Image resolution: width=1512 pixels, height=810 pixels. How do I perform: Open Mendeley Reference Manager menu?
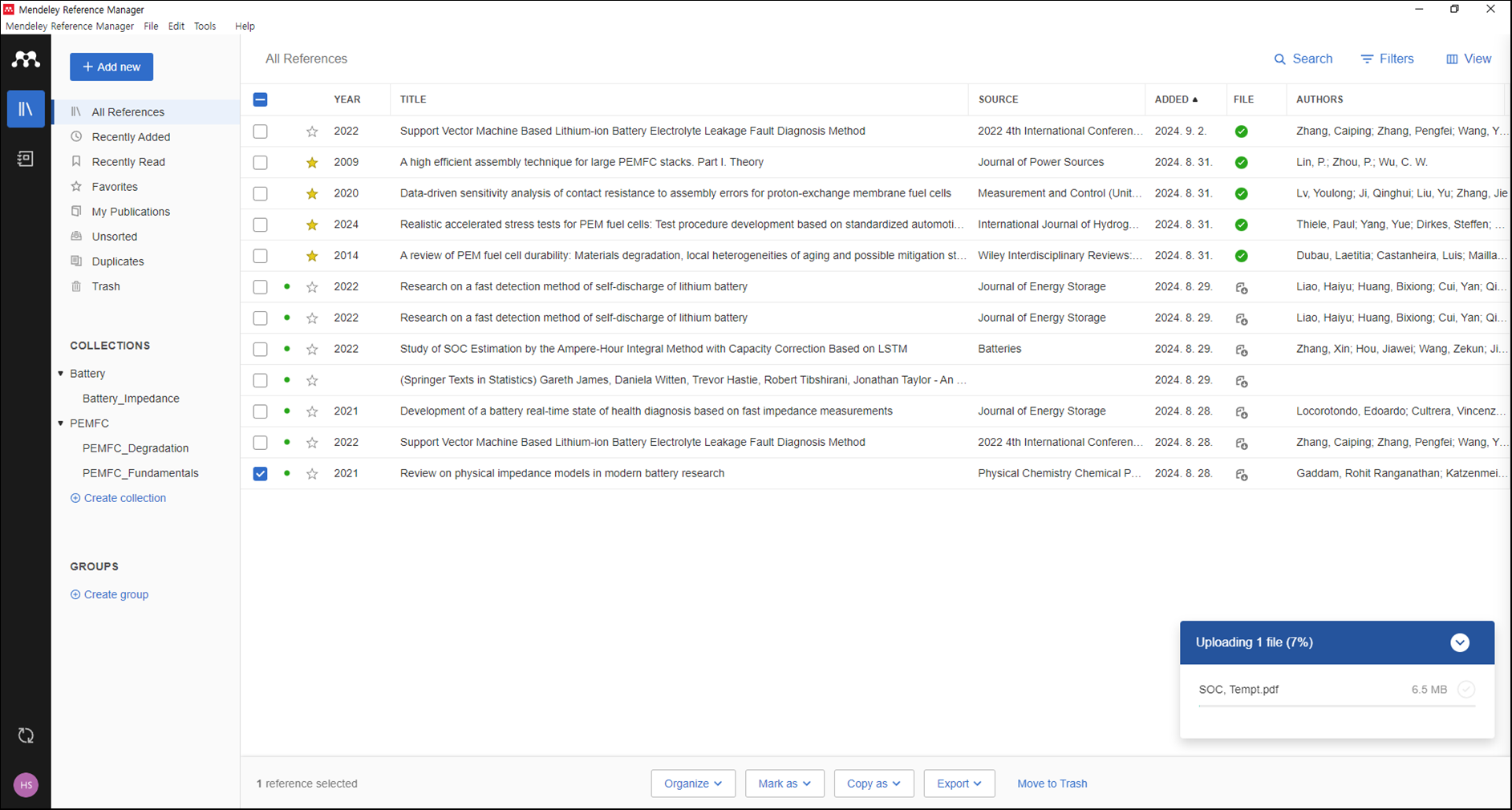point(70,26)
